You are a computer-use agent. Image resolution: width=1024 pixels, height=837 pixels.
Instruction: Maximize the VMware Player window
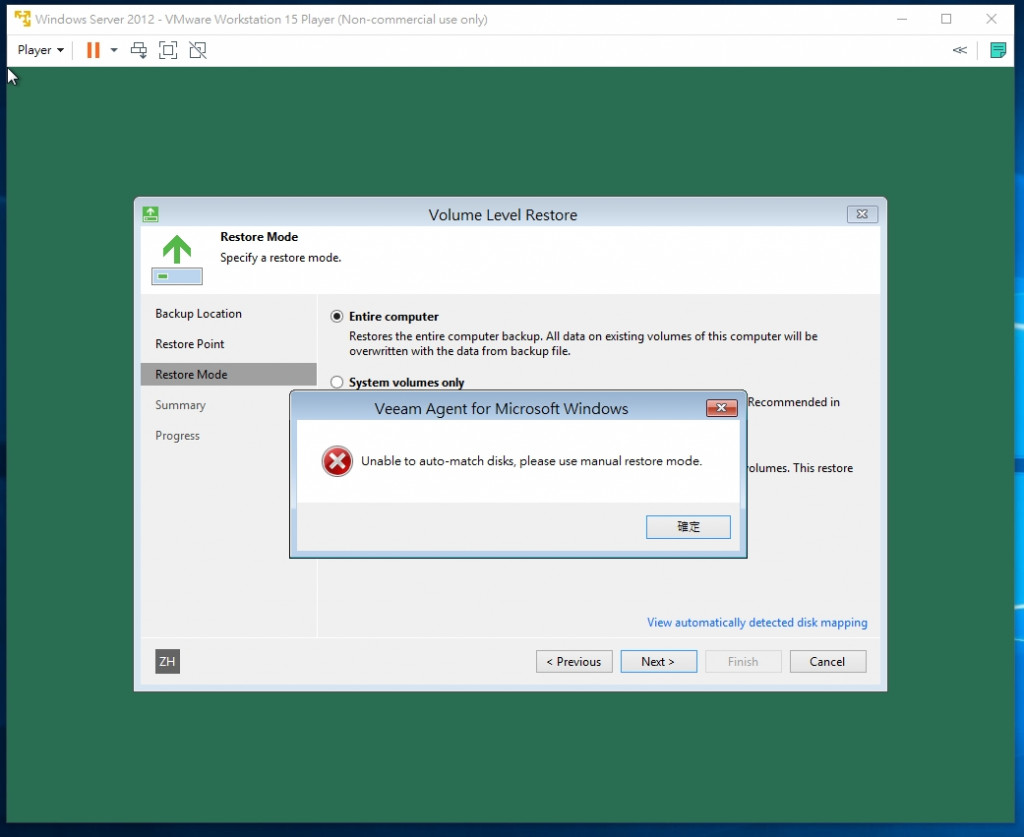[x=946, y=19]
